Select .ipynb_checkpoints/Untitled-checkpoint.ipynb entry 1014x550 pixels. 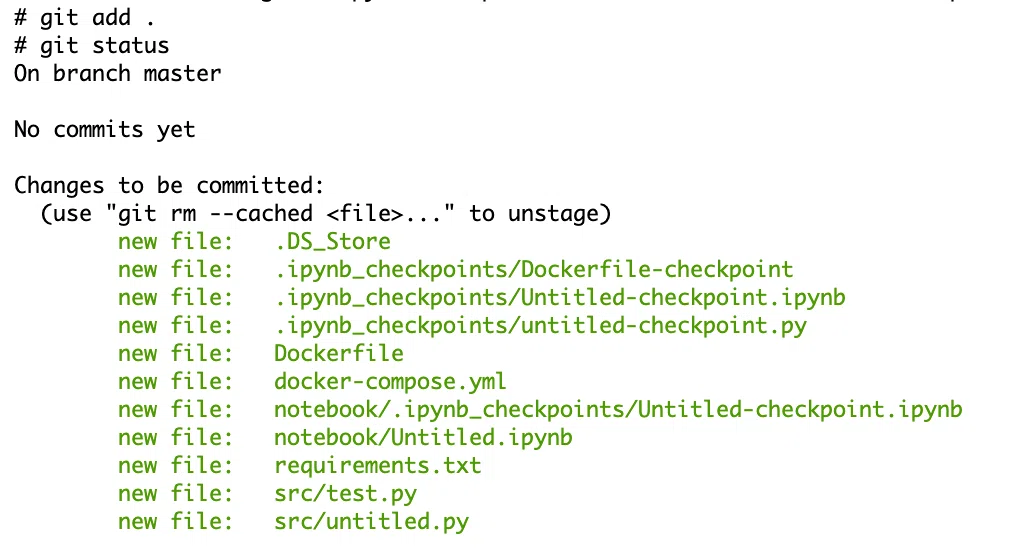[x=559, y=298]
